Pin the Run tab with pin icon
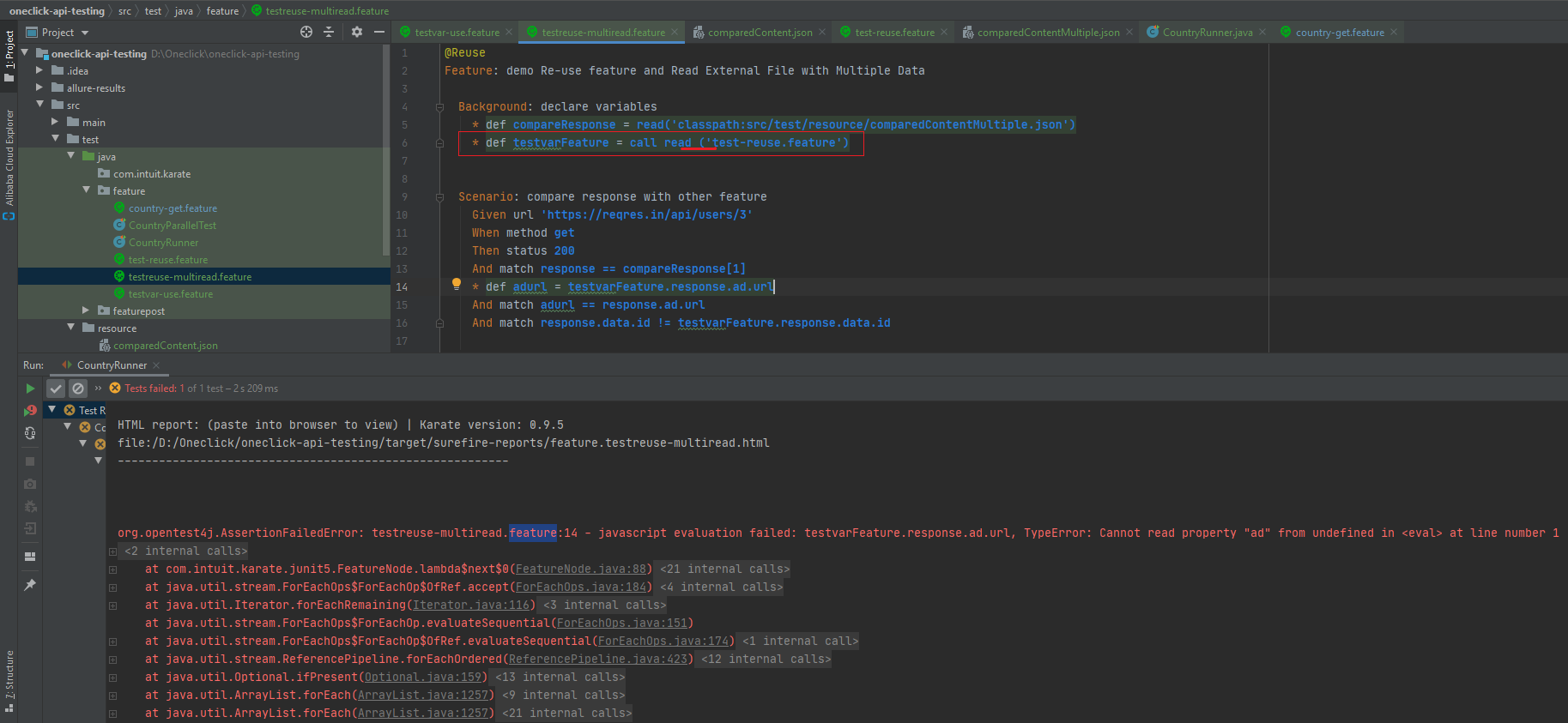Image resolution: width=1568 pixels, height=723 pixels. pyautogui.click(x=30, y=585)
